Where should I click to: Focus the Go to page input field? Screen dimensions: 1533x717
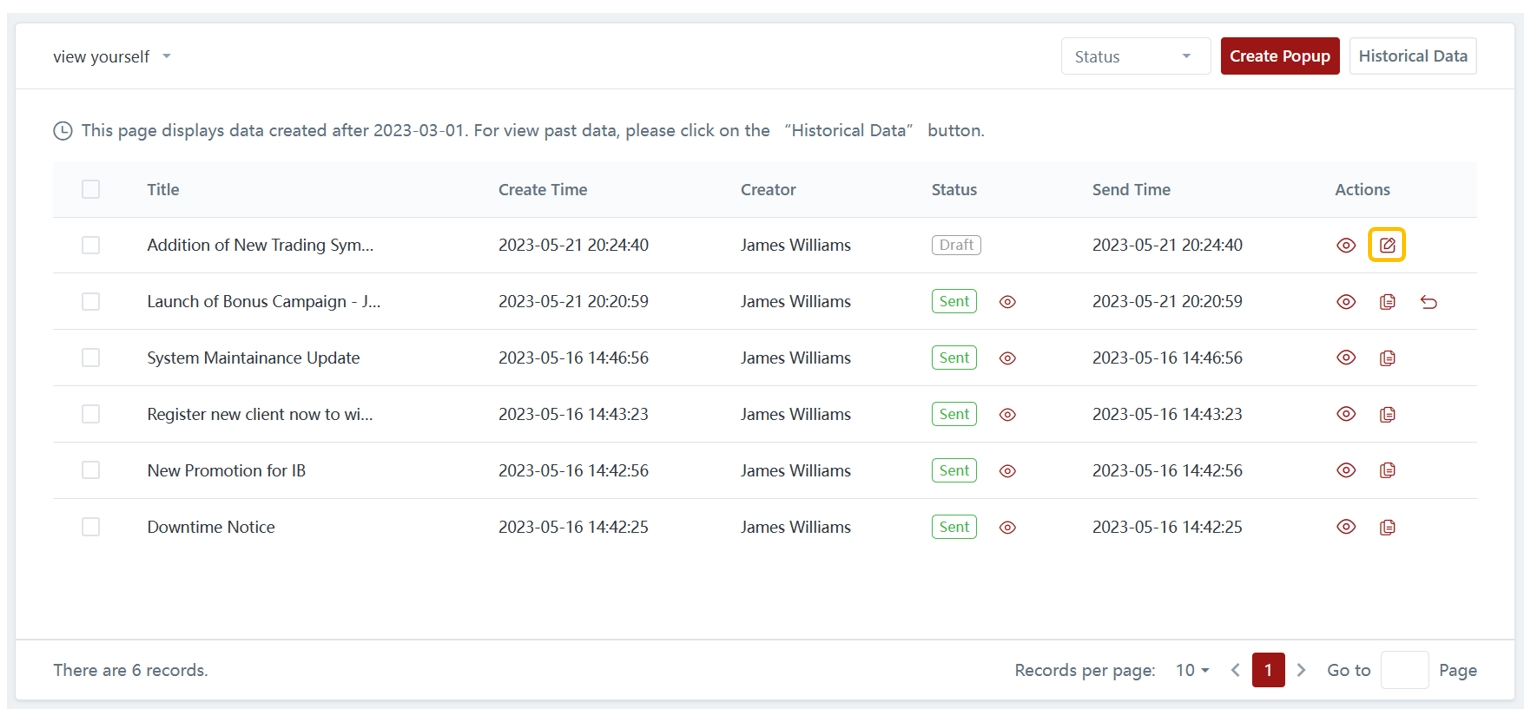[1404, 670]
